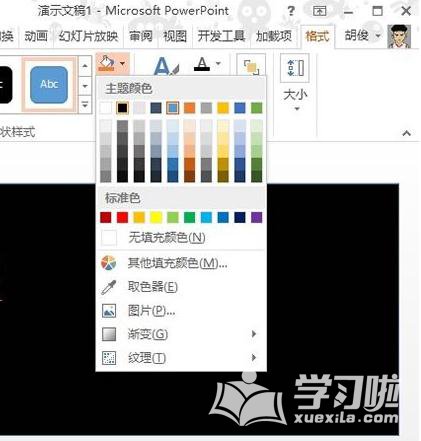This screenshot has height=441, width=421.
Task: Choose 取色器(E) eyedropper option
Action: (181, 287)
